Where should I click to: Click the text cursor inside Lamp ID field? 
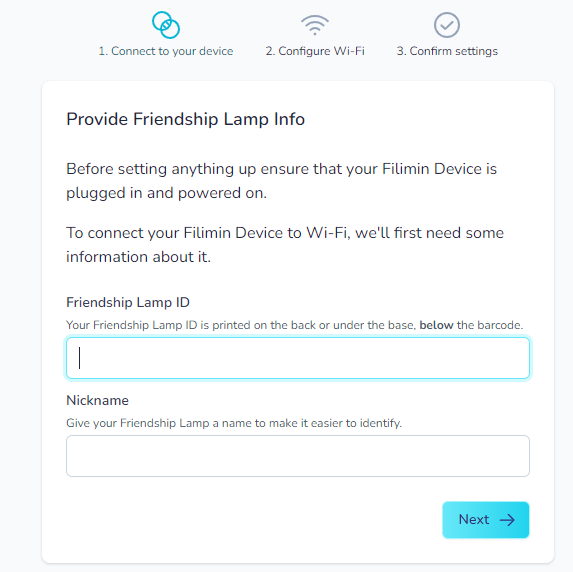point(79,358)
